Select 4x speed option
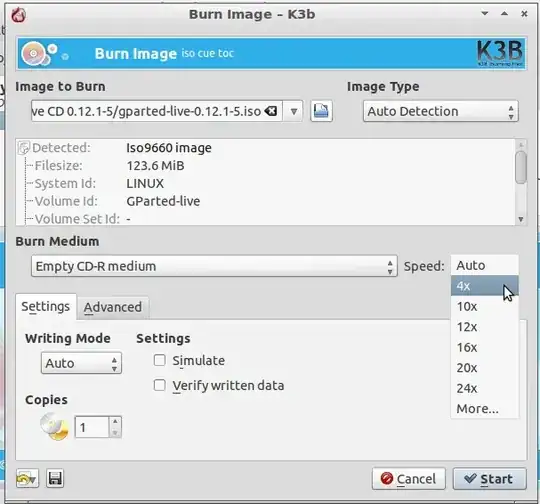 pyautogui.click(x=485, y=286)
